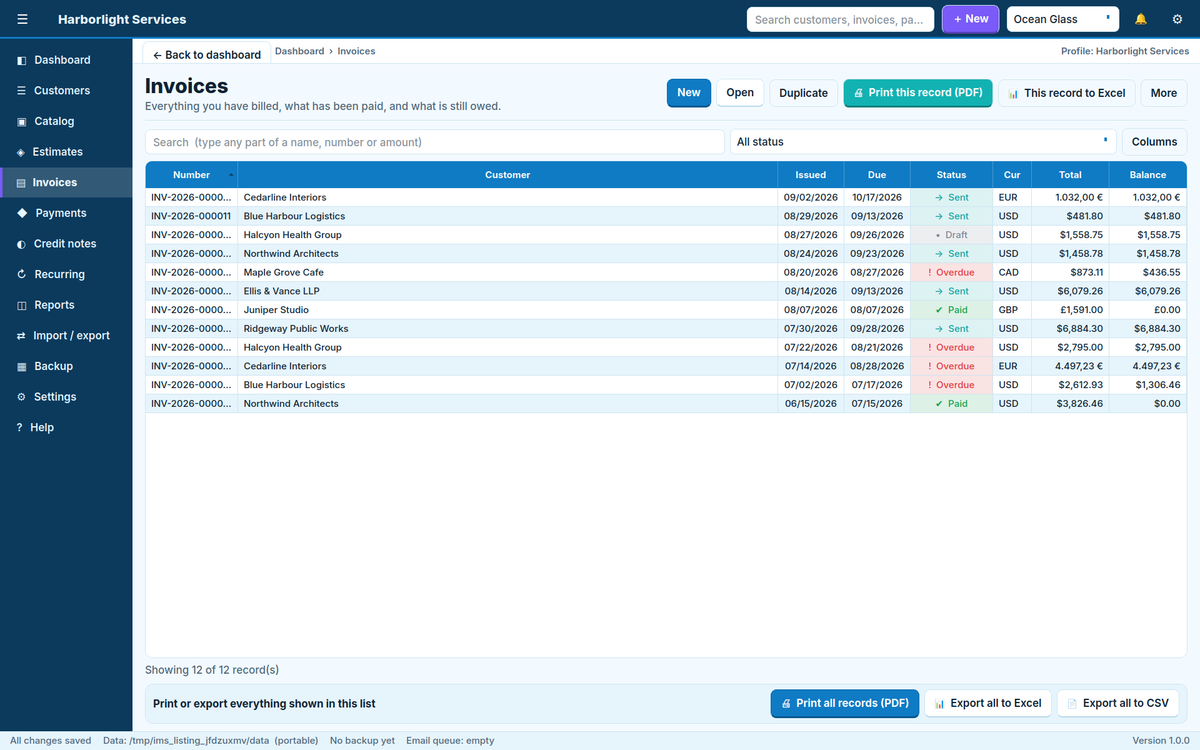Screen dimensions: 1200x750
Task: Click the Duplicate button
Action: (803, 93)
